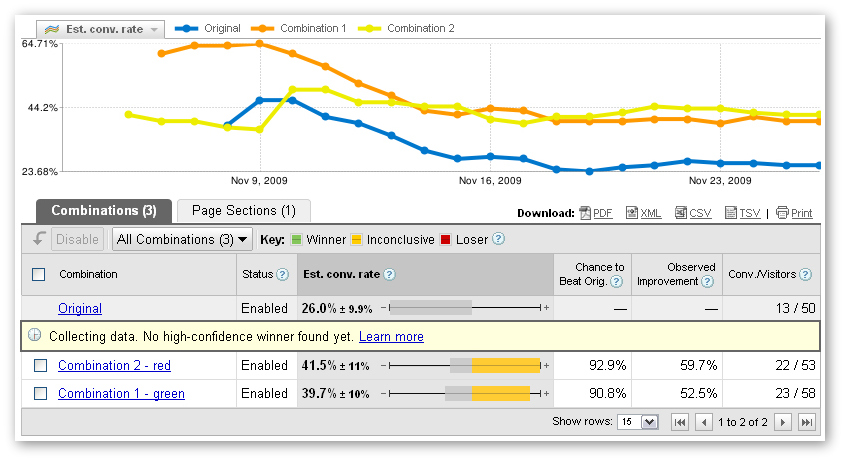Go to the next page arrow
The image size is (844, 460).
tap(784, 423)
